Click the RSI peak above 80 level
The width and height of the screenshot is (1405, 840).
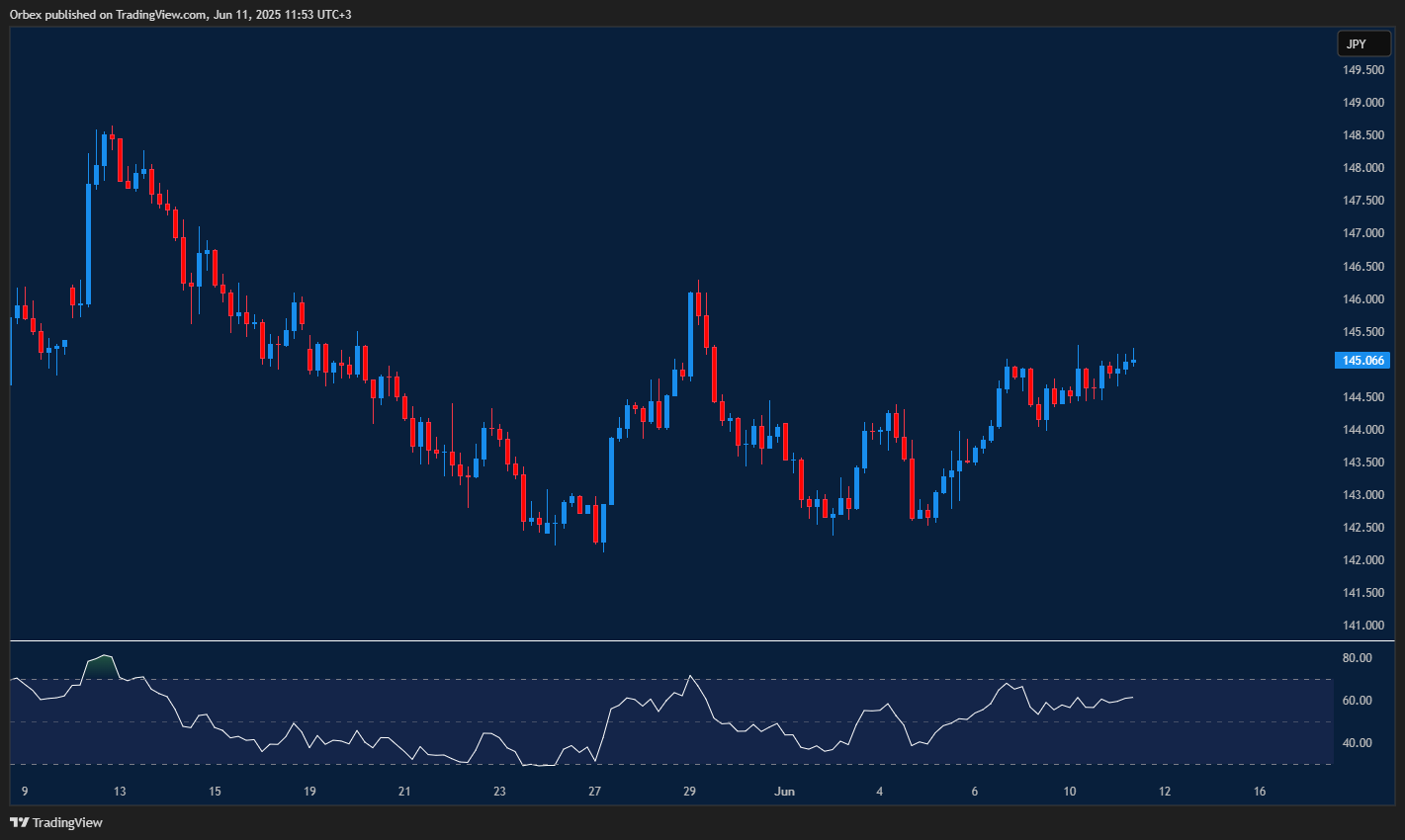pos(102,655)
